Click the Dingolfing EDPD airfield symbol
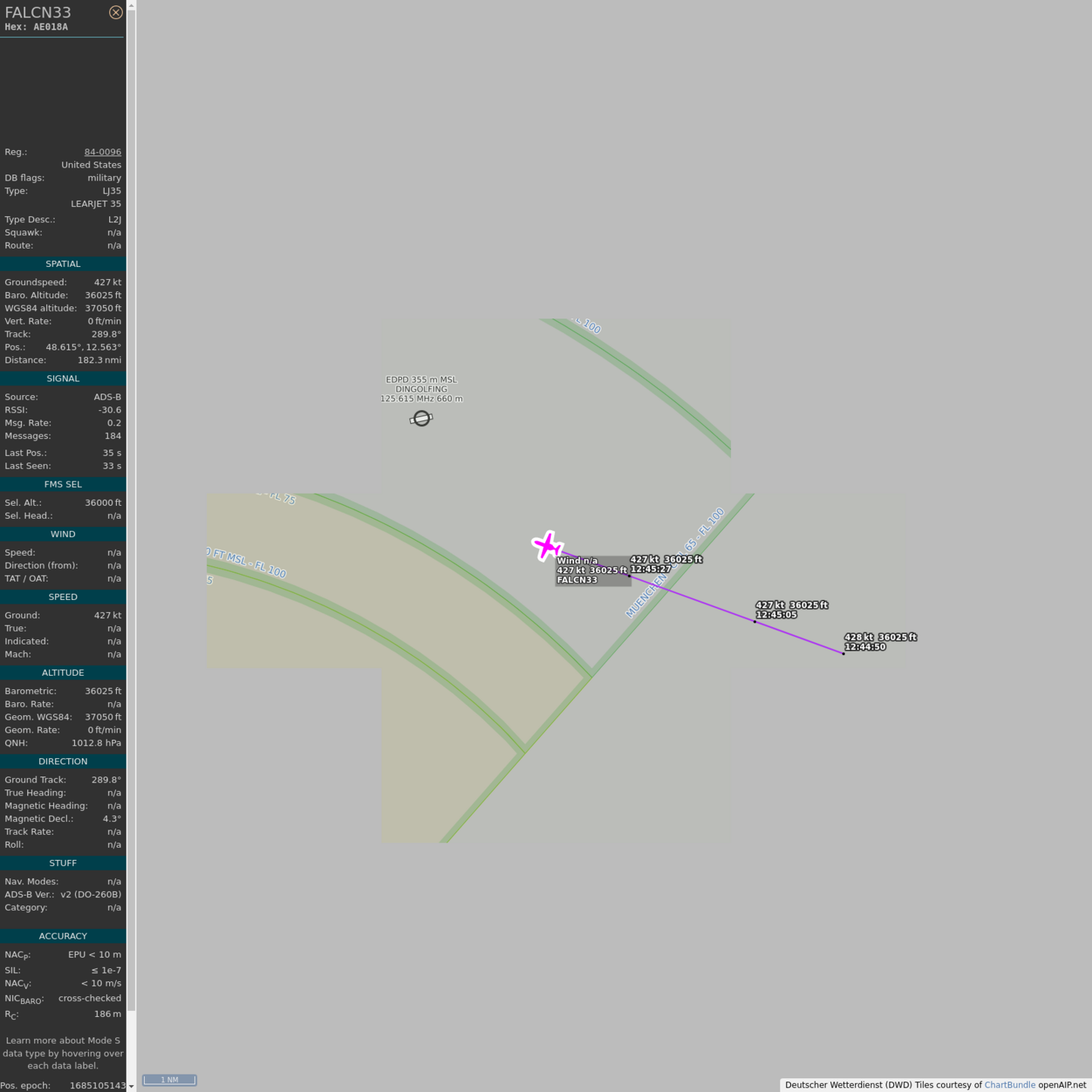 pyautogui.click(x=422, y=419)
